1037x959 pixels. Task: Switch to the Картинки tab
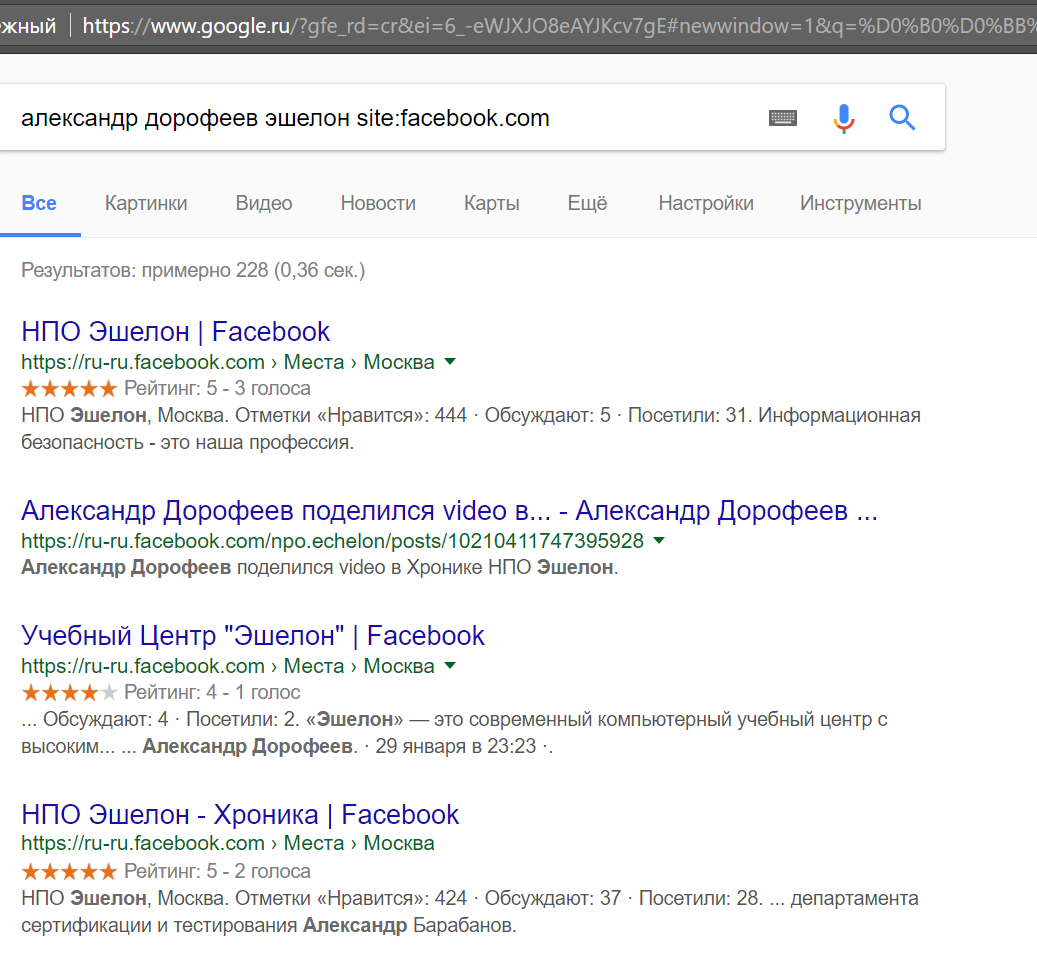(x=146, y=203)
